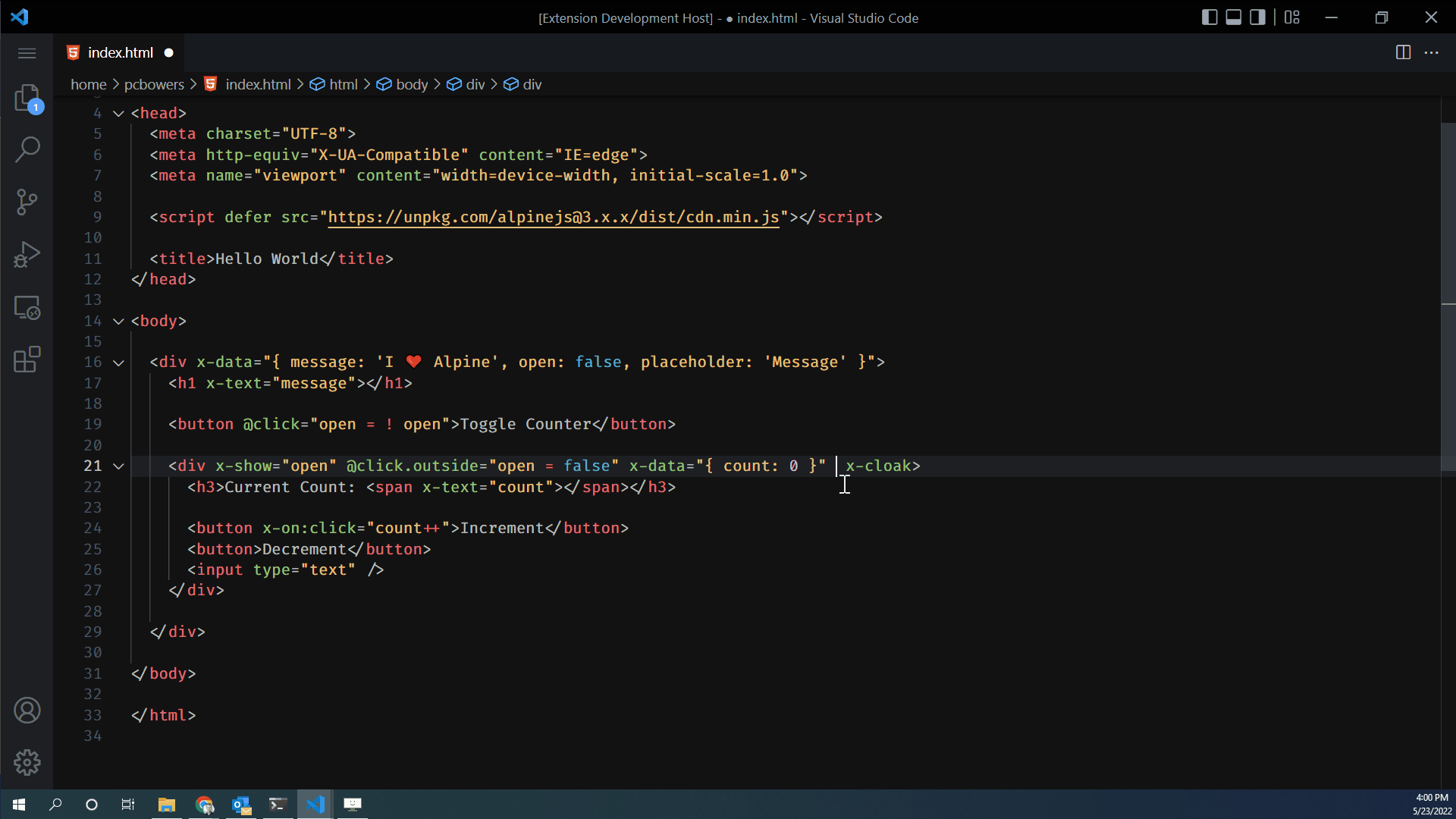1456x819 pixels.
Task: Collapse the head tag fold
Action: pos(118,113)
